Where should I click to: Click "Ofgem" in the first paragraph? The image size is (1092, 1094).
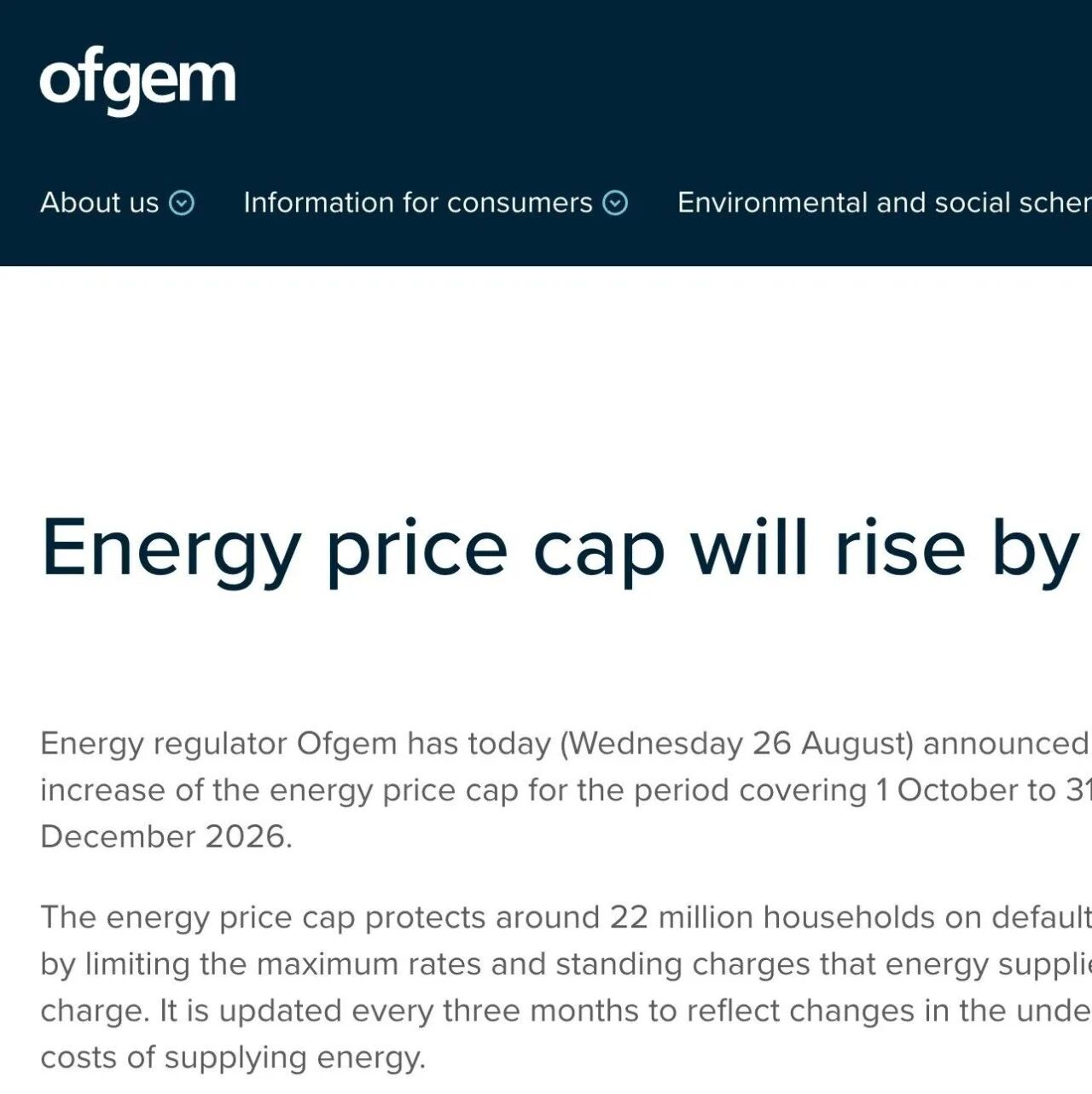coord(347,744)
